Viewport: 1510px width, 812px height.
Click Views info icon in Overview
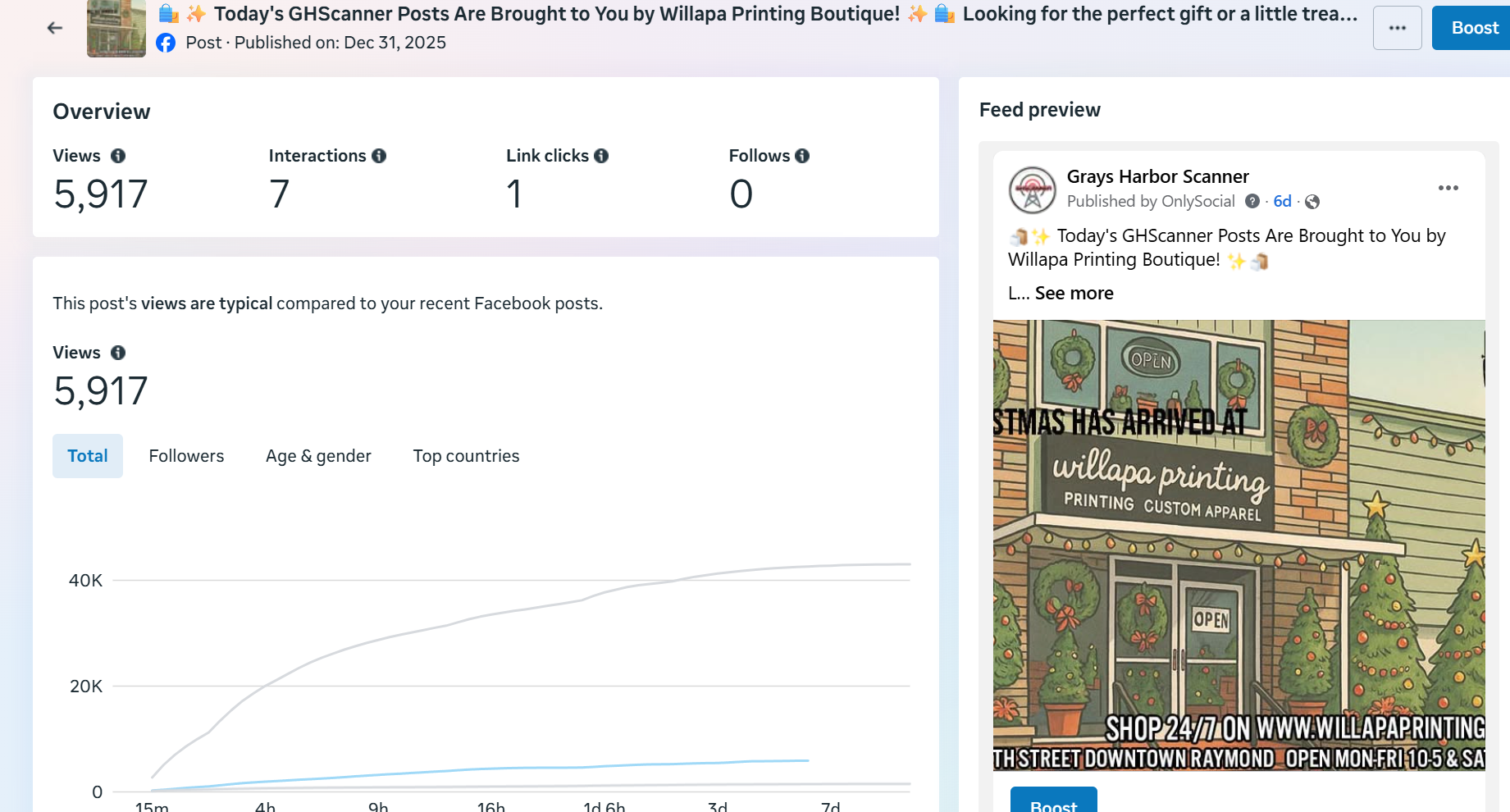[118, 156]
